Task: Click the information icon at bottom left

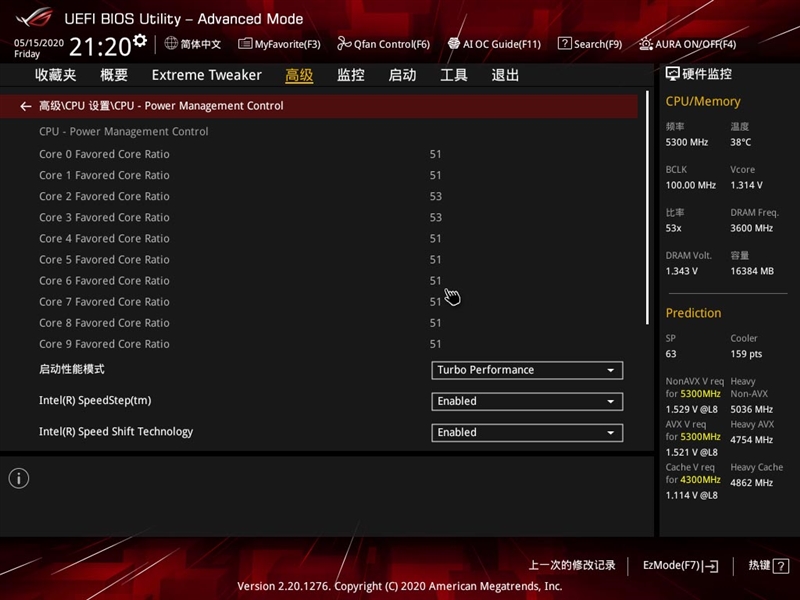Action: 17,477
